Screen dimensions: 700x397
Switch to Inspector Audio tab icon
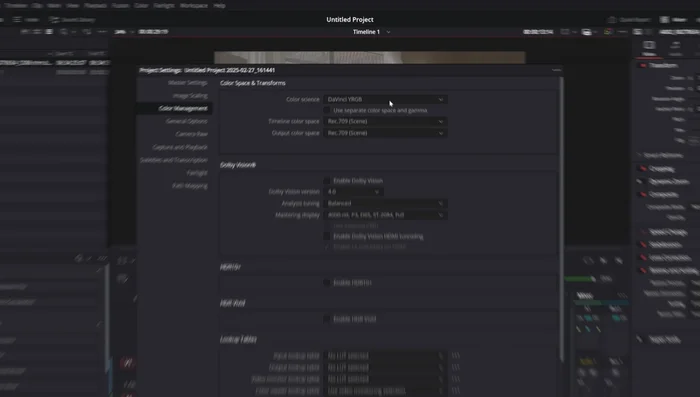675,45
